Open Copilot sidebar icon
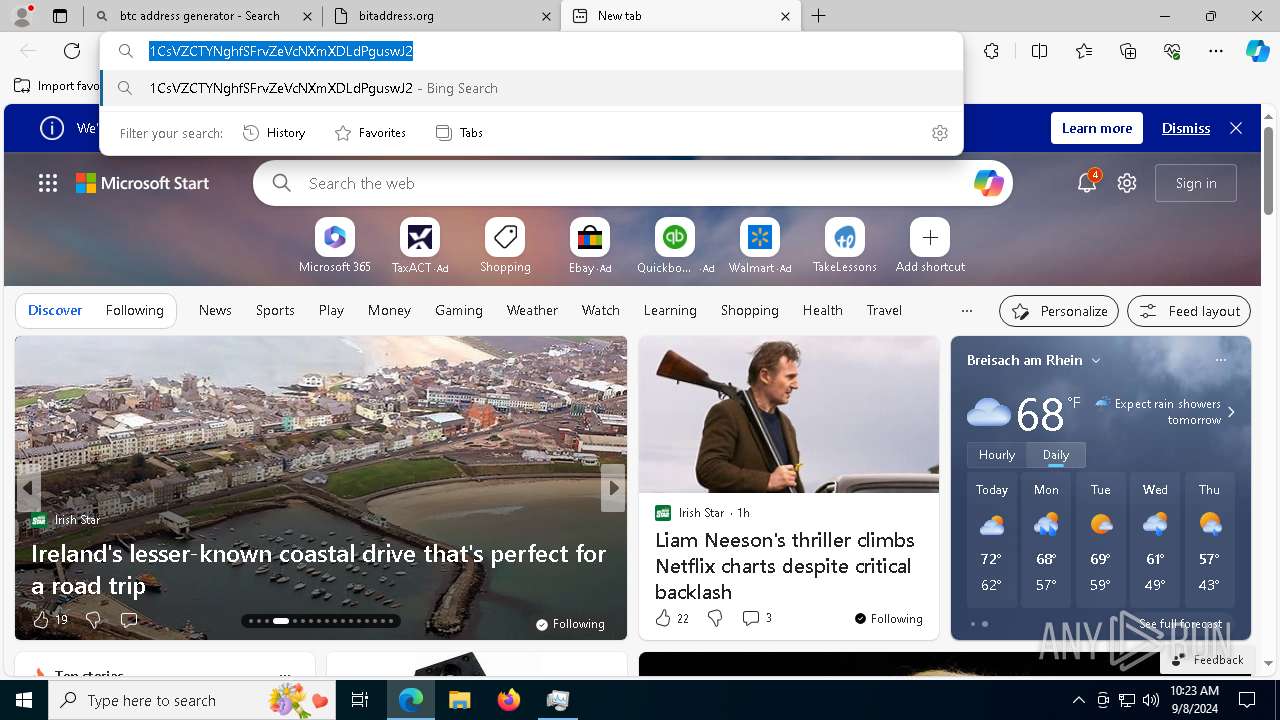Screen dimensions: 1280x720 1257,51
